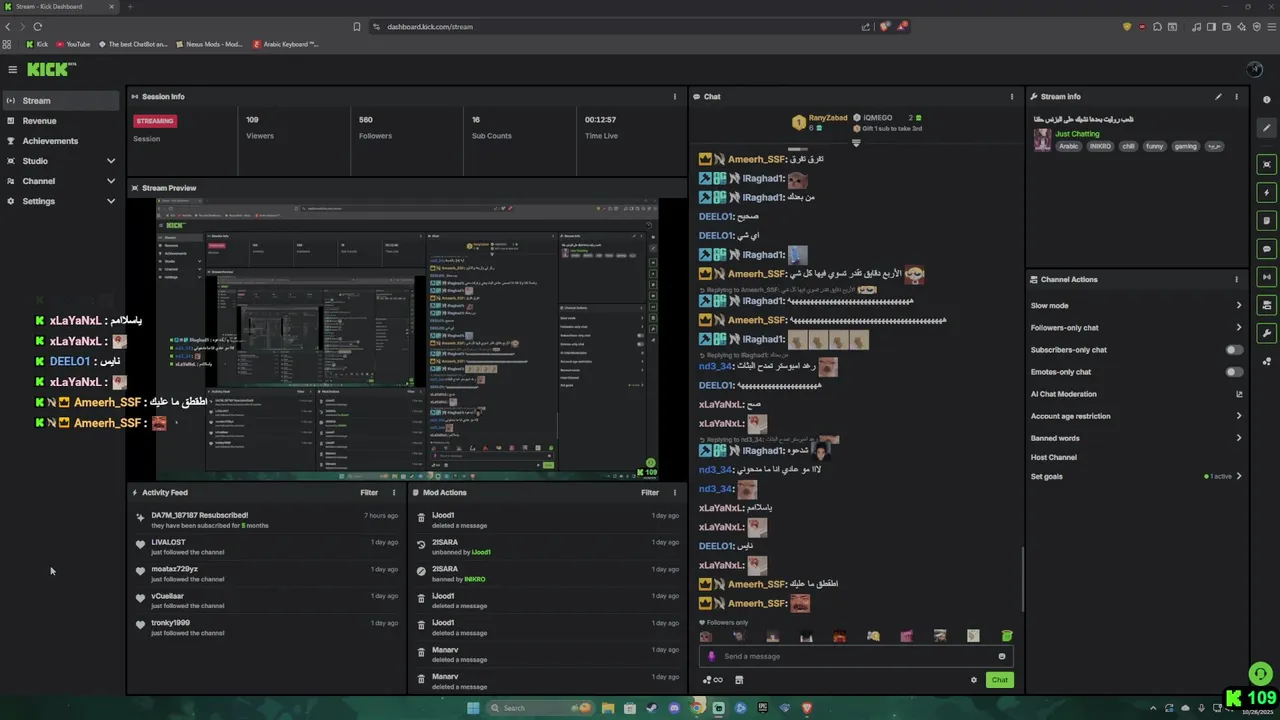Click the green support headset icon

(1259, 673)
